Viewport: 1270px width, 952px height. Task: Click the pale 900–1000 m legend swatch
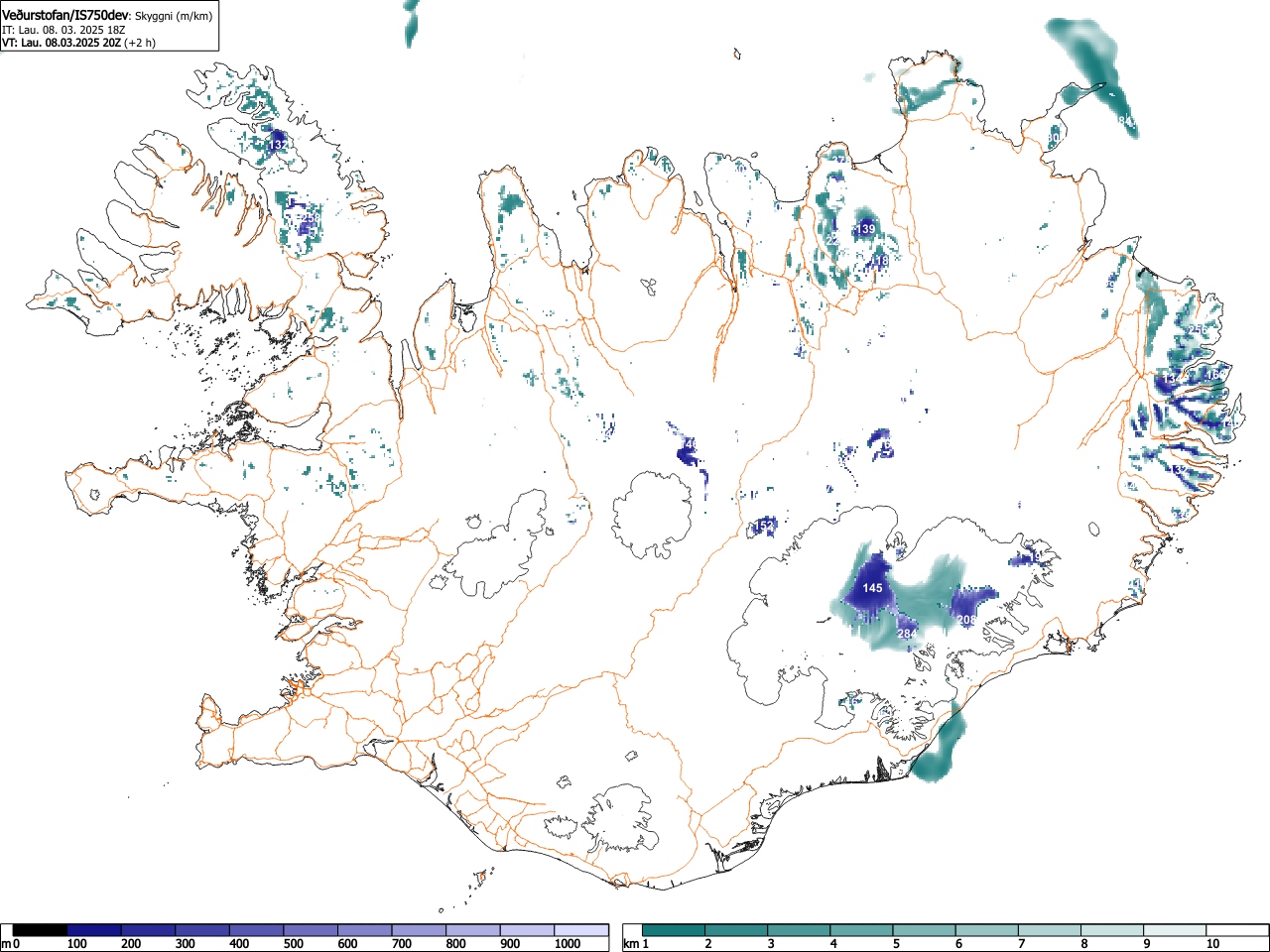click(x=528, y=930)
